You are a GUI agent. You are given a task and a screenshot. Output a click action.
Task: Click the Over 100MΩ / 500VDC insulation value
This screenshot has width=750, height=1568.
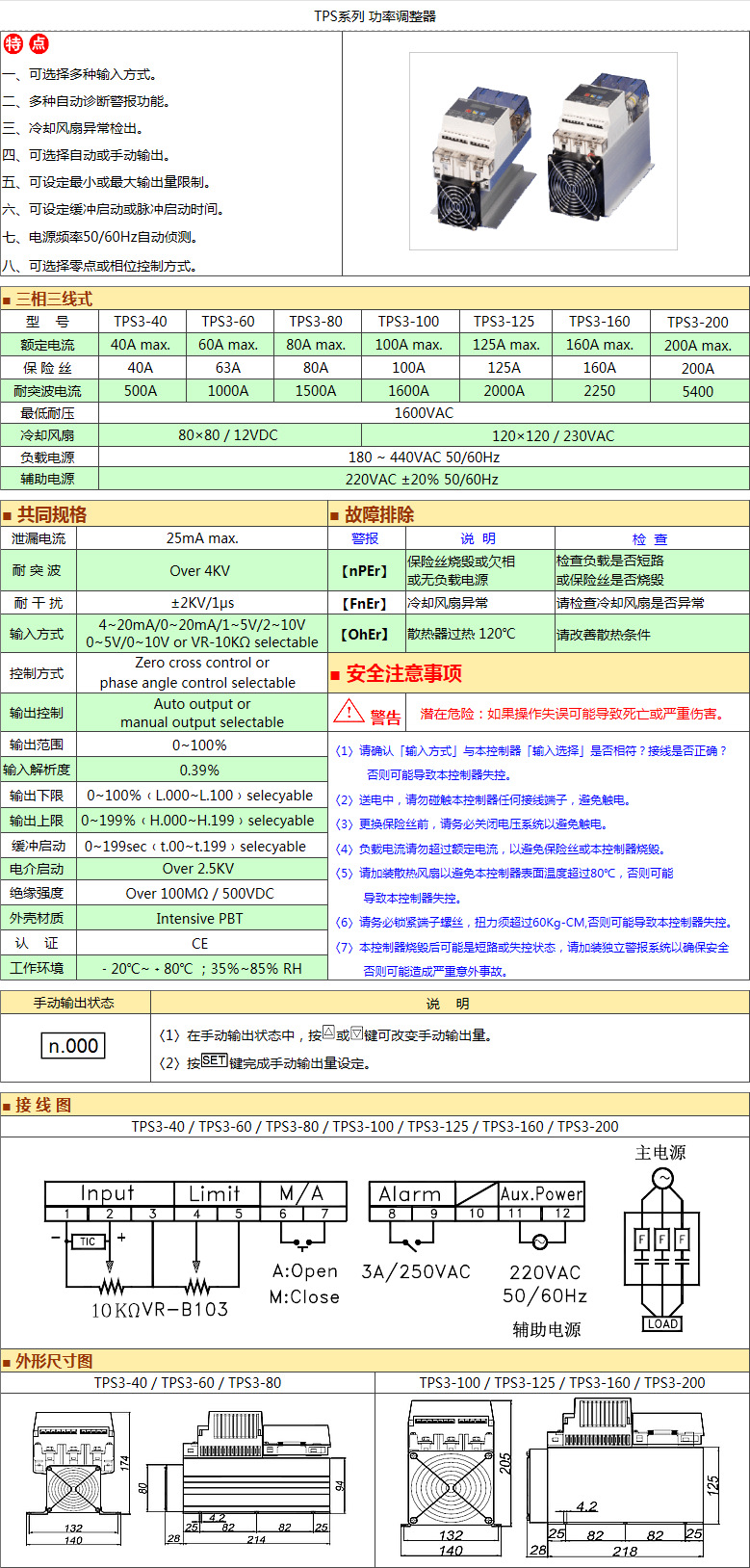point(202,893)
